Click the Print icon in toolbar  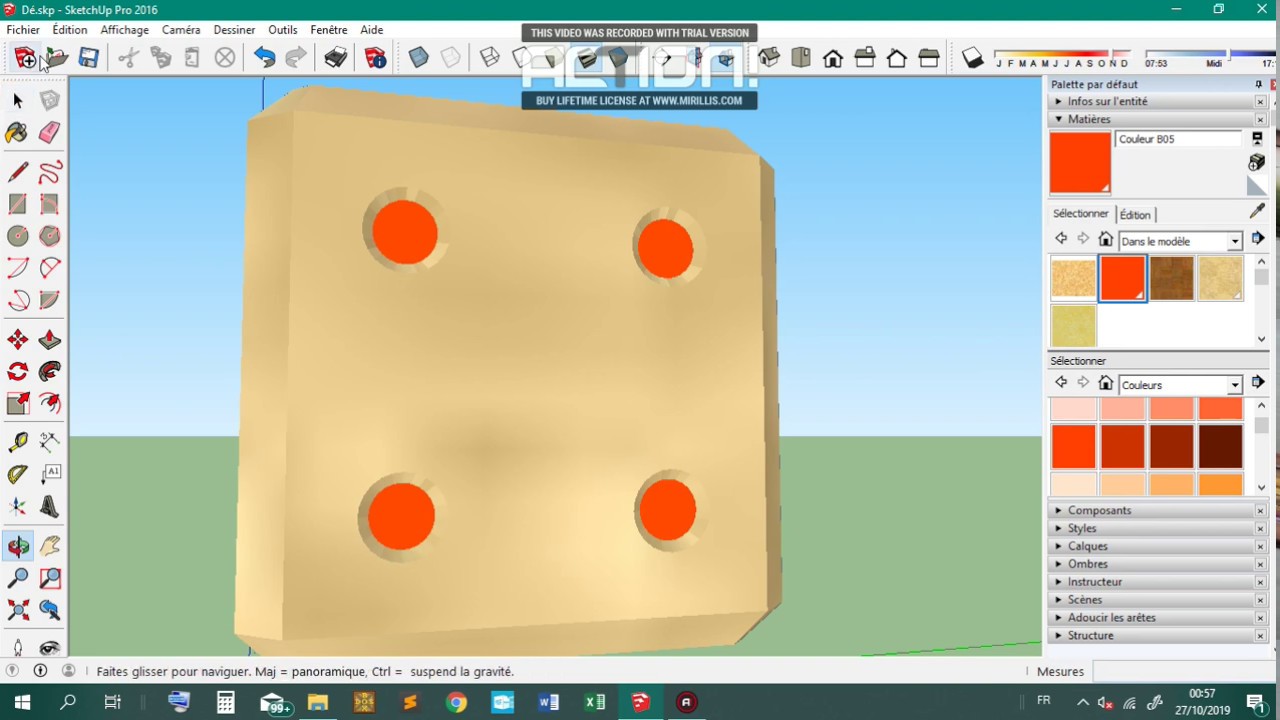coord(336,58)
